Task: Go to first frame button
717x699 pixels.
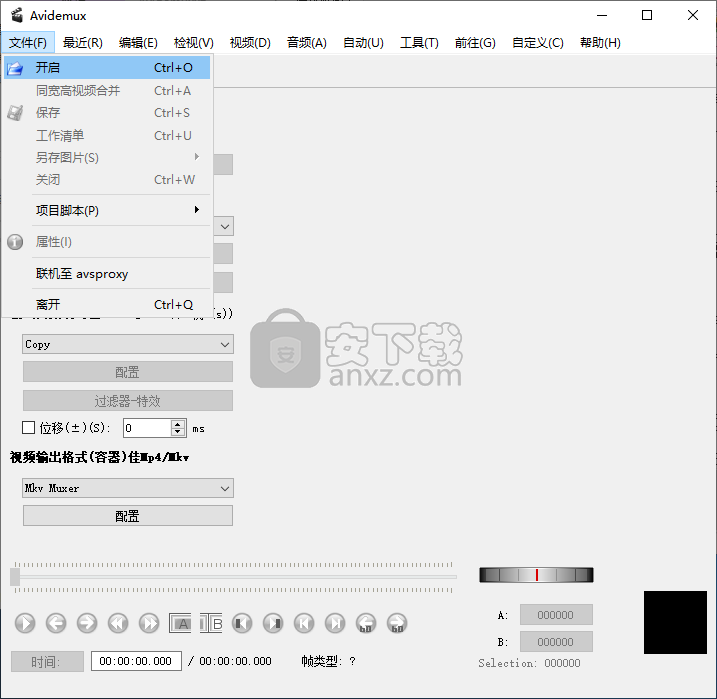Action: 304,623
